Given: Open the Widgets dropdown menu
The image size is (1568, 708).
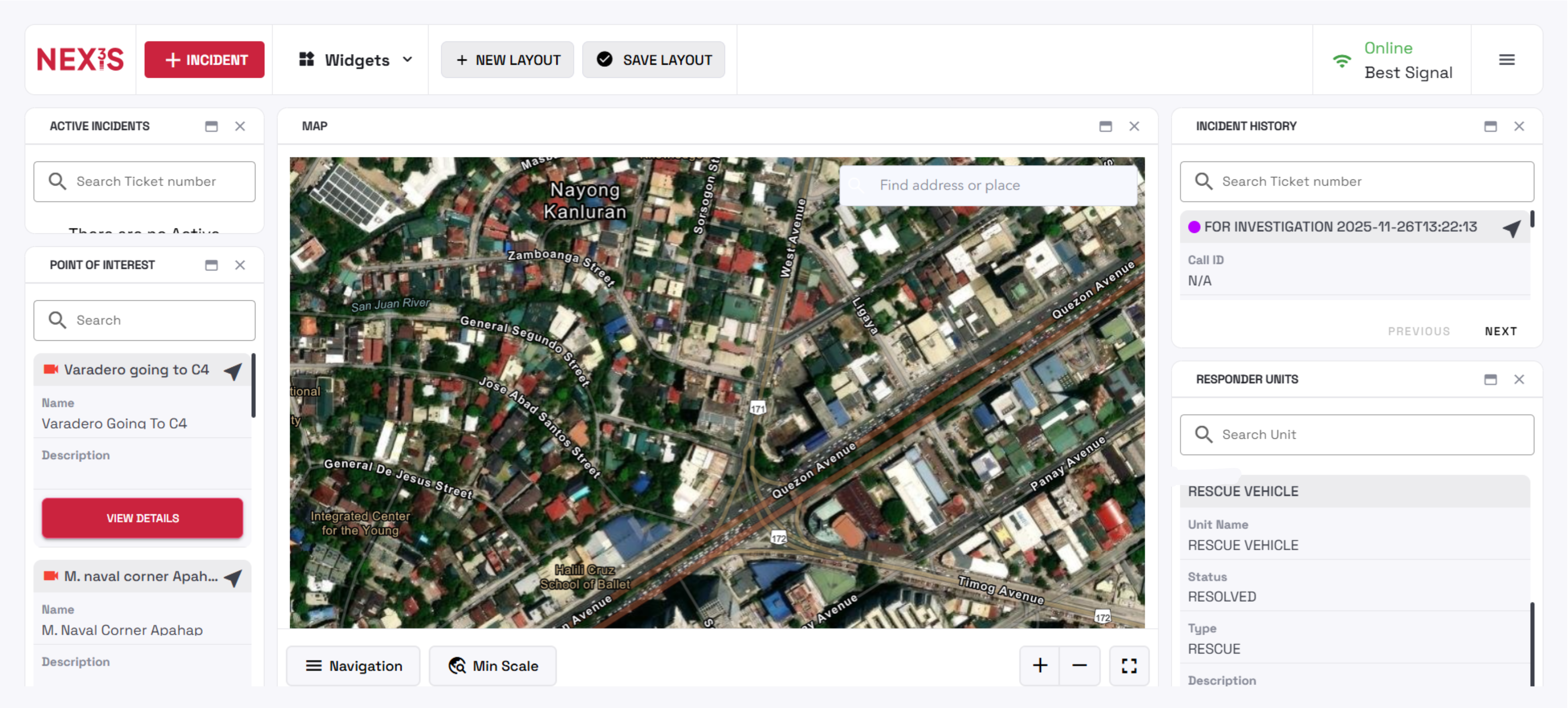Looking at the screenshot, I should coord(356,60).
